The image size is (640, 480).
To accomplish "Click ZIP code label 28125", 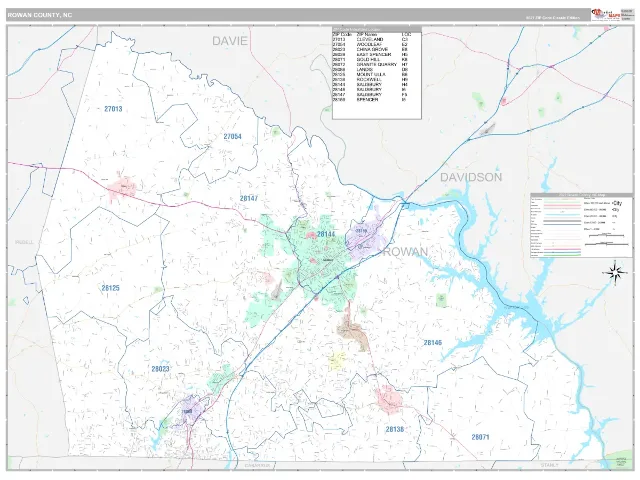I will pyautogui.click(x=110, y=288).
